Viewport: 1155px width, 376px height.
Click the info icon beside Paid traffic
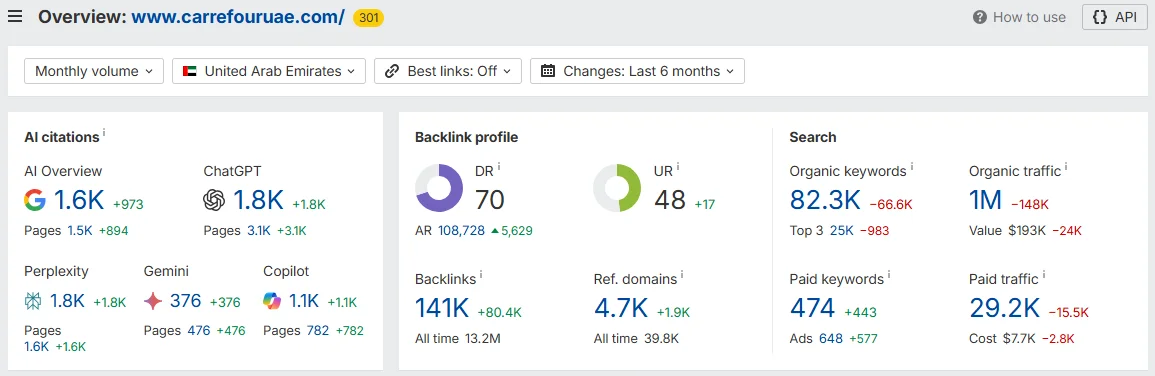click(1044, 275)
